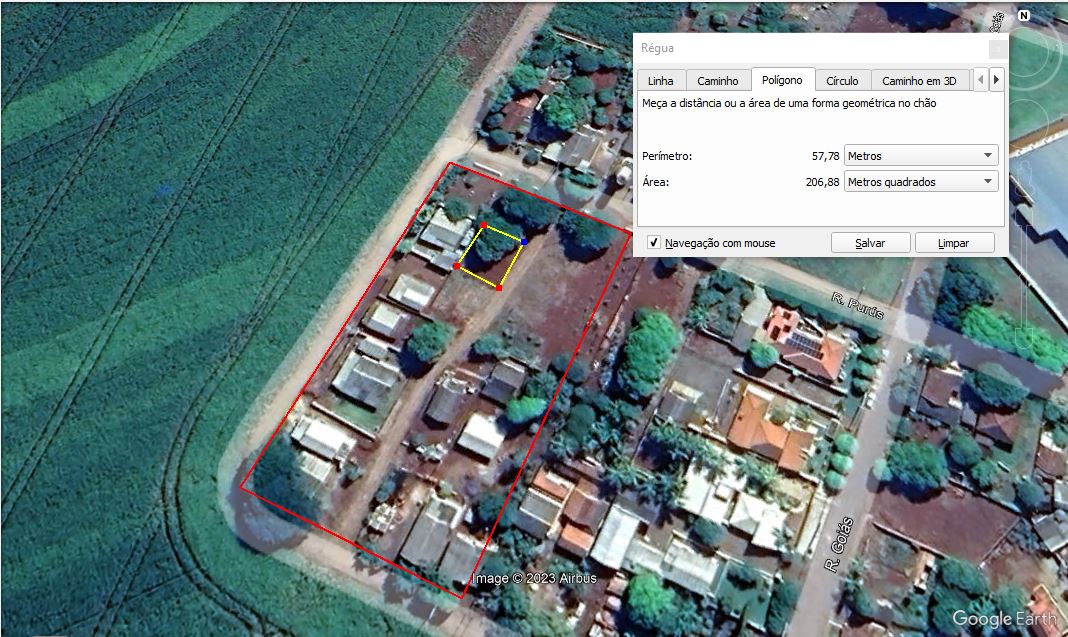Click the westernmost red vertex of yellow polygon
The height and width of the screenshot is (637, 1068).
(456, 266)
